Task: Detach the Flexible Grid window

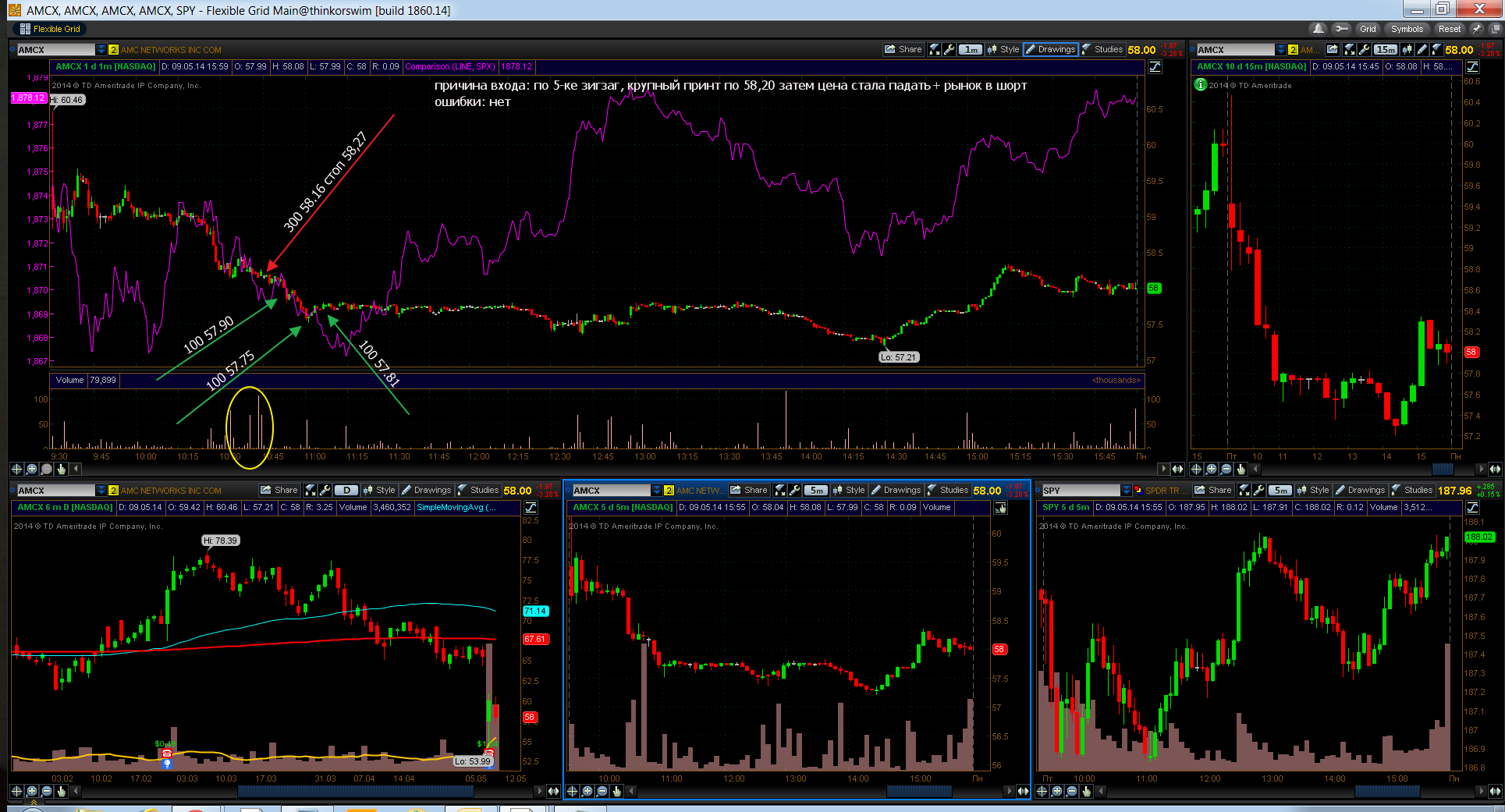Action: pyautogui.click(x=1496, y=29)
